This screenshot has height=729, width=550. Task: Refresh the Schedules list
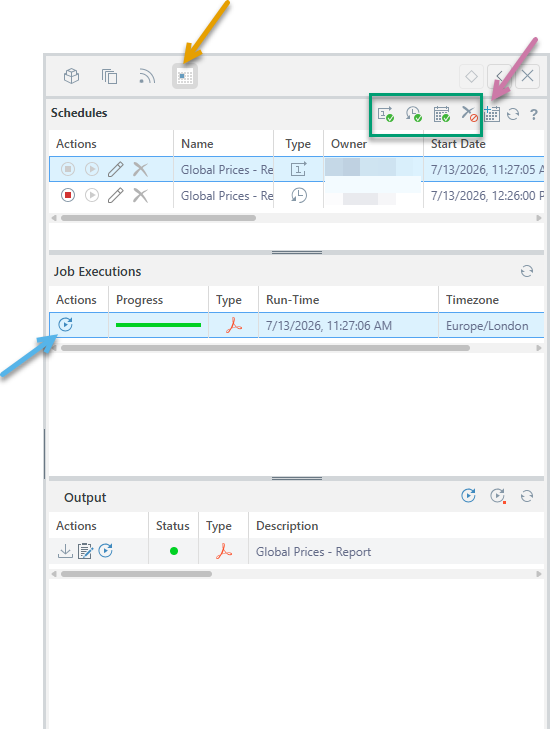click(513, 114)
